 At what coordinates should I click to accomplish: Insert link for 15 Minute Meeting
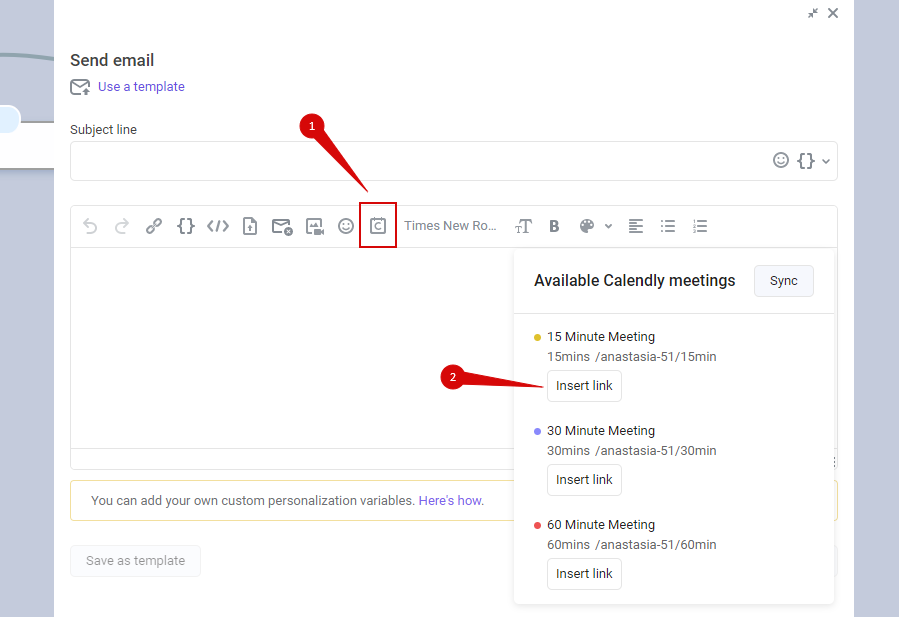point(584,386)
